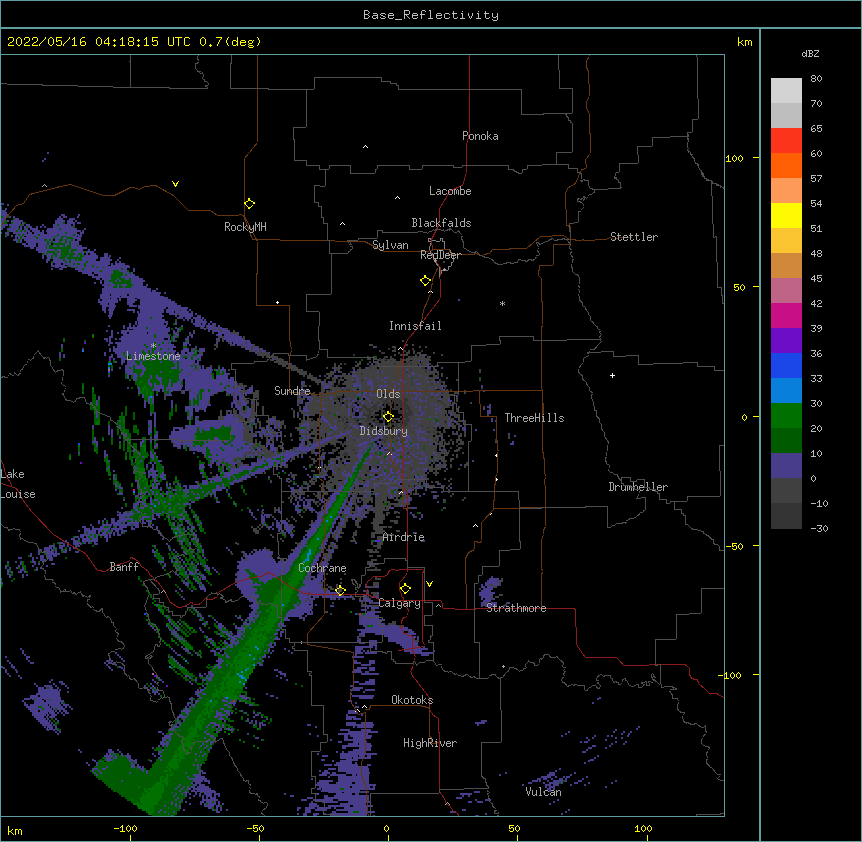This screenshot has width=862, height=842.
Task: Click the ThreeHills label
Action: click(534, 418)
